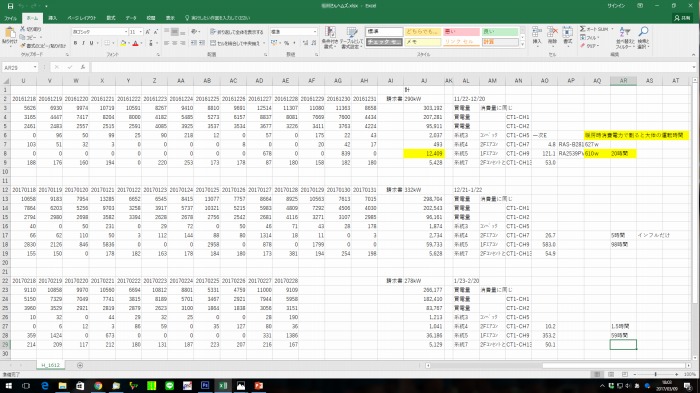
Task: Increase font size with the larger A
Action: pos(148,32)
